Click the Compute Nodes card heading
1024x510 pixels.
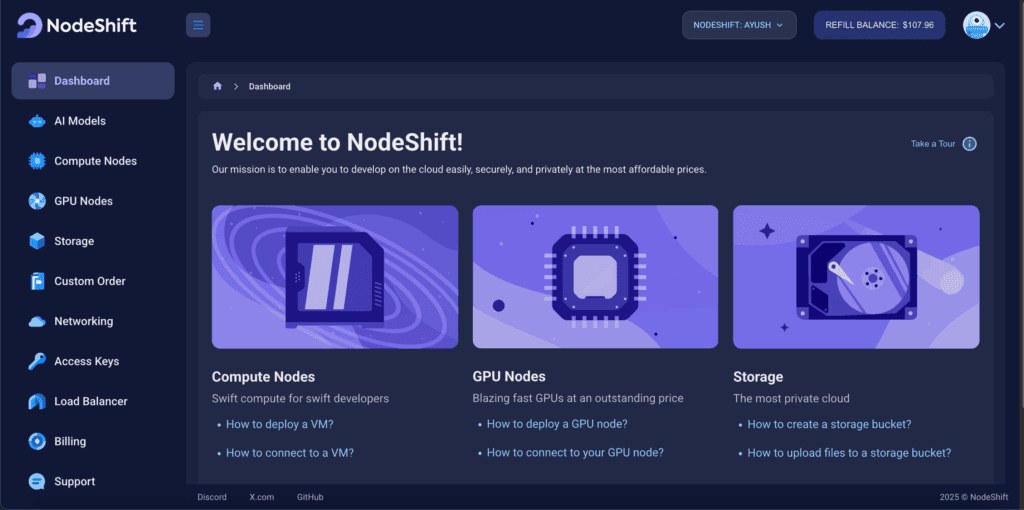tap(263, 377)
